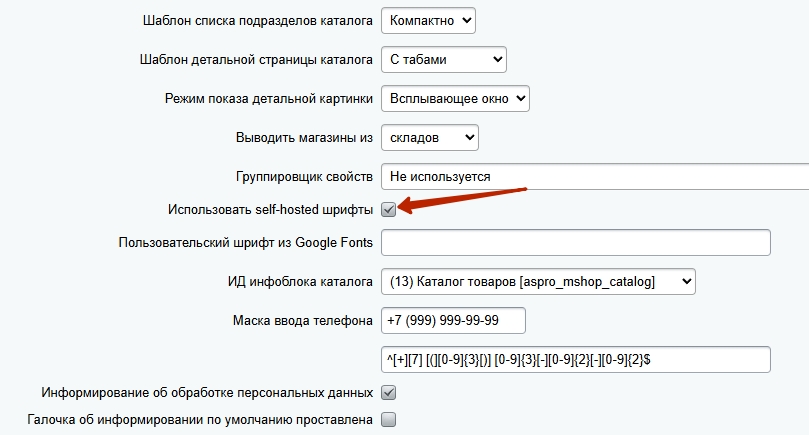Toggle the personal data processing notice checkbox

tap(389, 393)
